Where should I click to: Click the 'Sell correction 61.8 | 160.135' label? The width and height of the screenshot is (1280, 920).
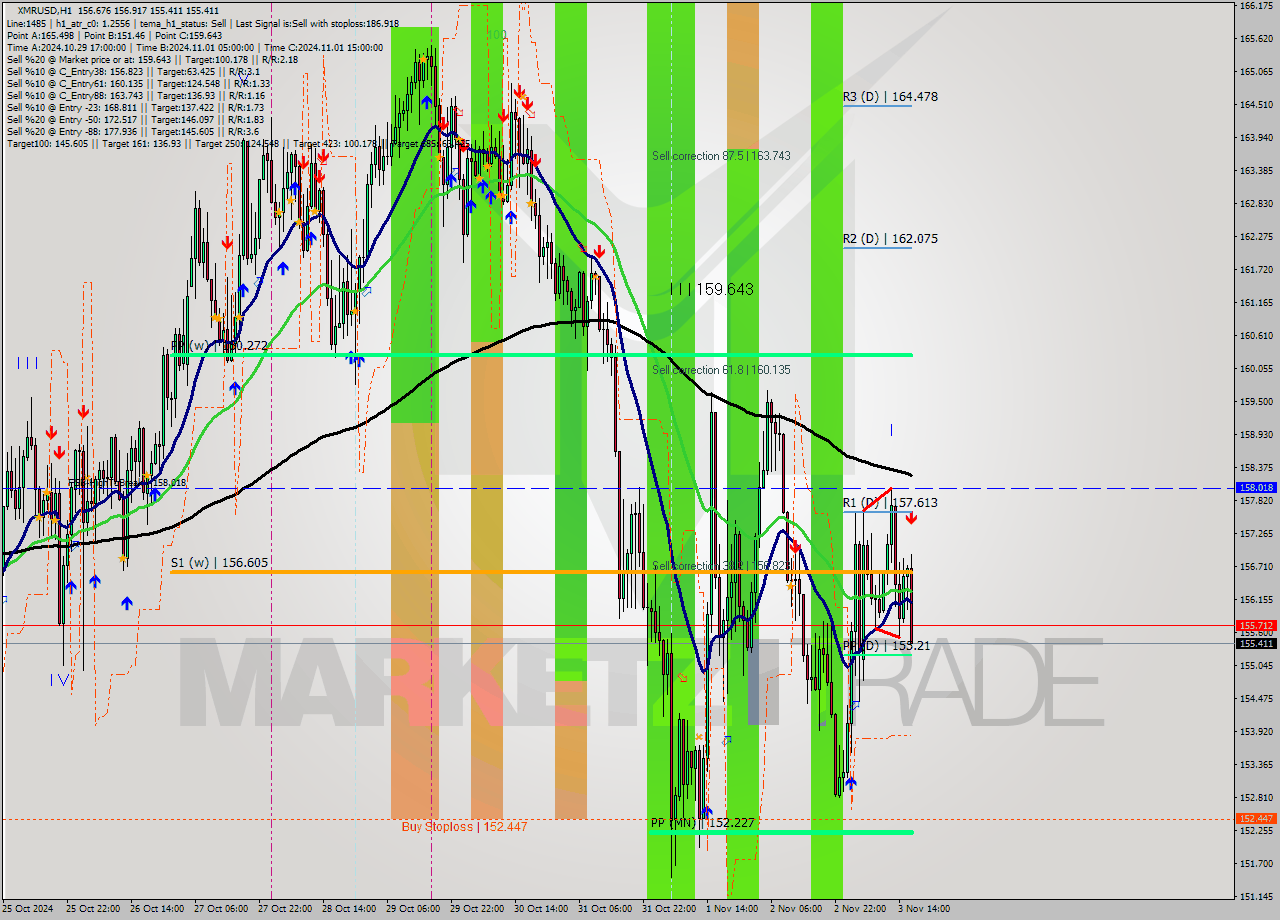click(721, 370)
